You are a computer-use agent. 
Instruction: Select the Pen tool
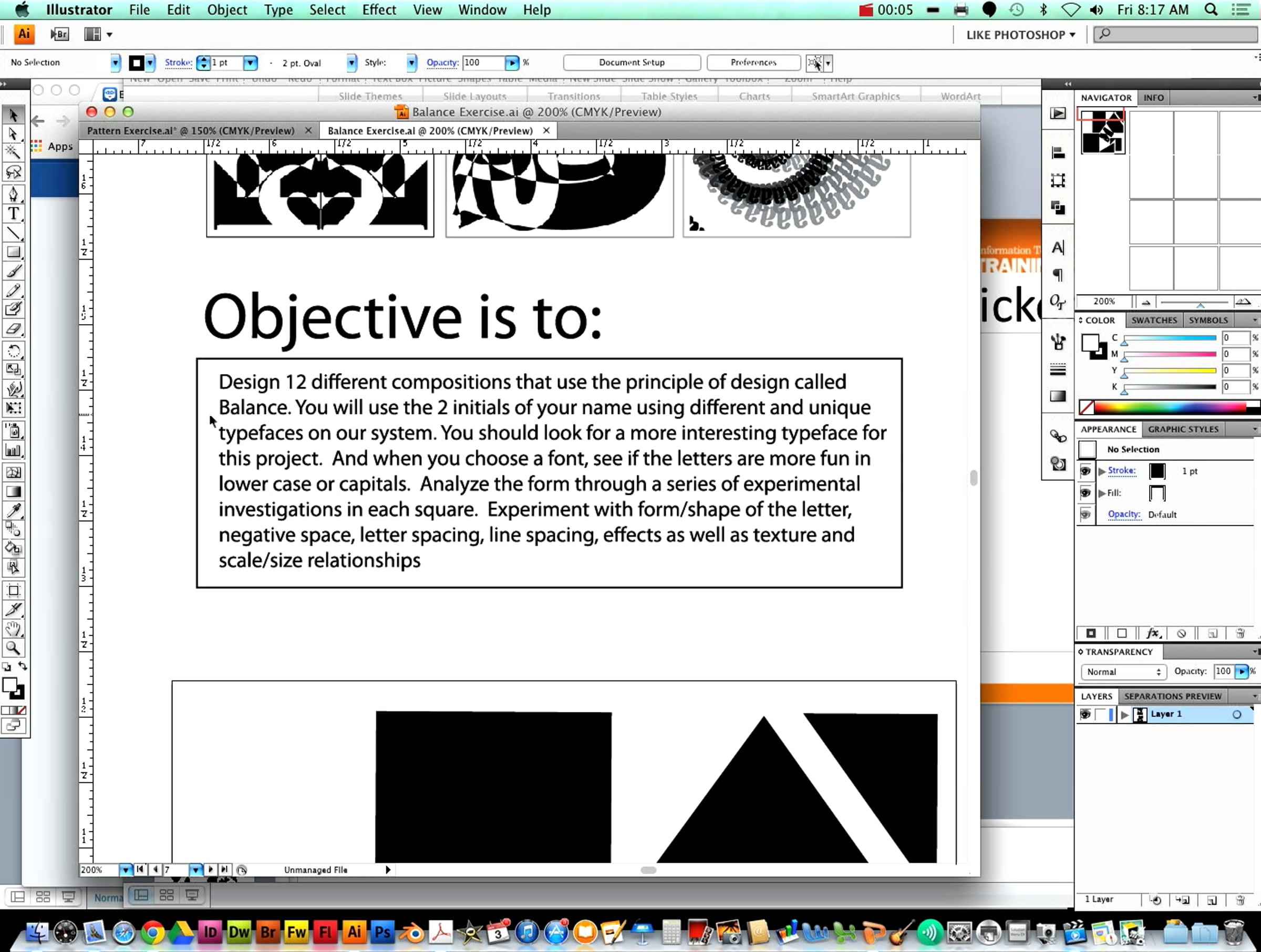13,194
